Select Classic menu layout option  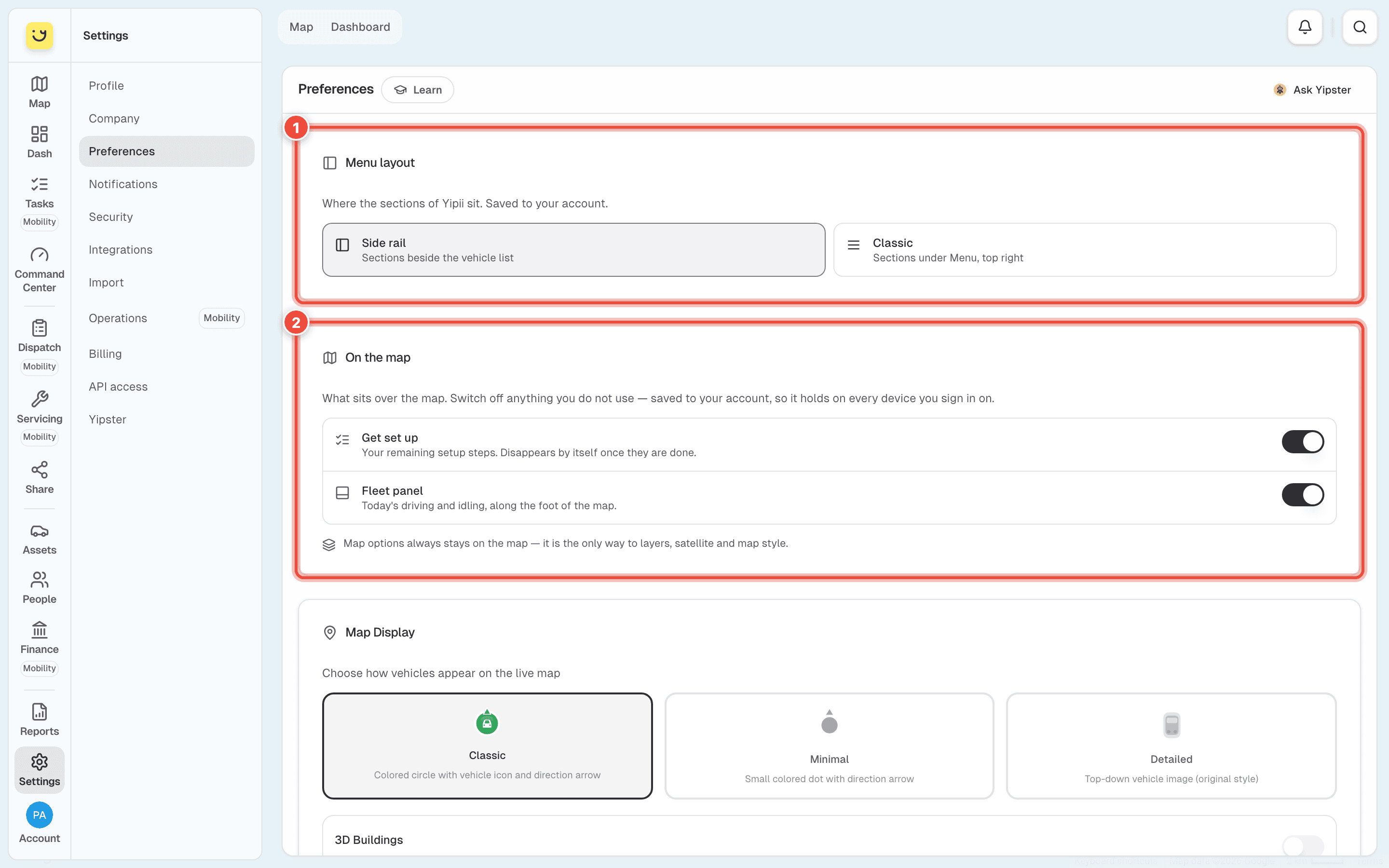pos(1085,250)
